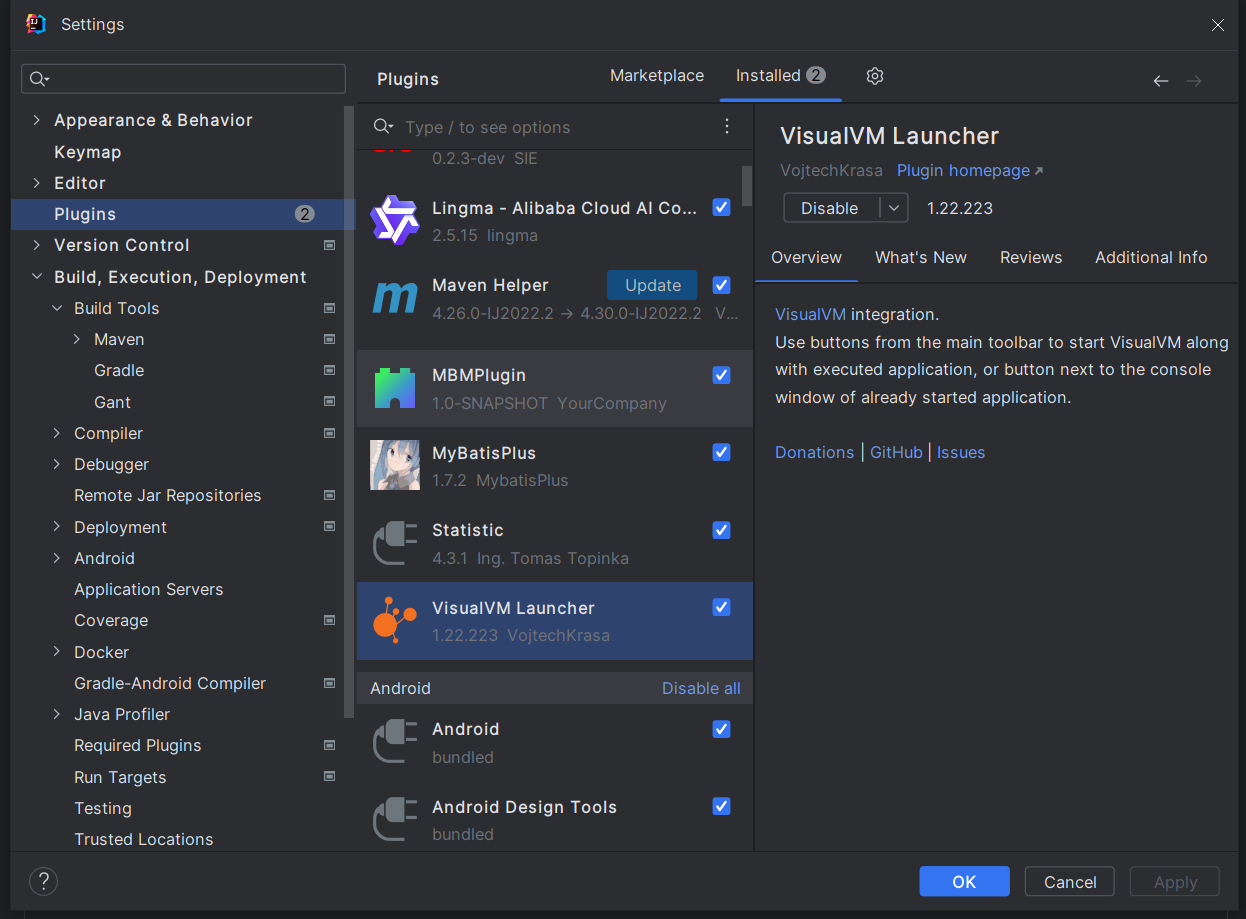Switch to the Marketplace tab
1246x919 pixels.
tap(656, 76)
